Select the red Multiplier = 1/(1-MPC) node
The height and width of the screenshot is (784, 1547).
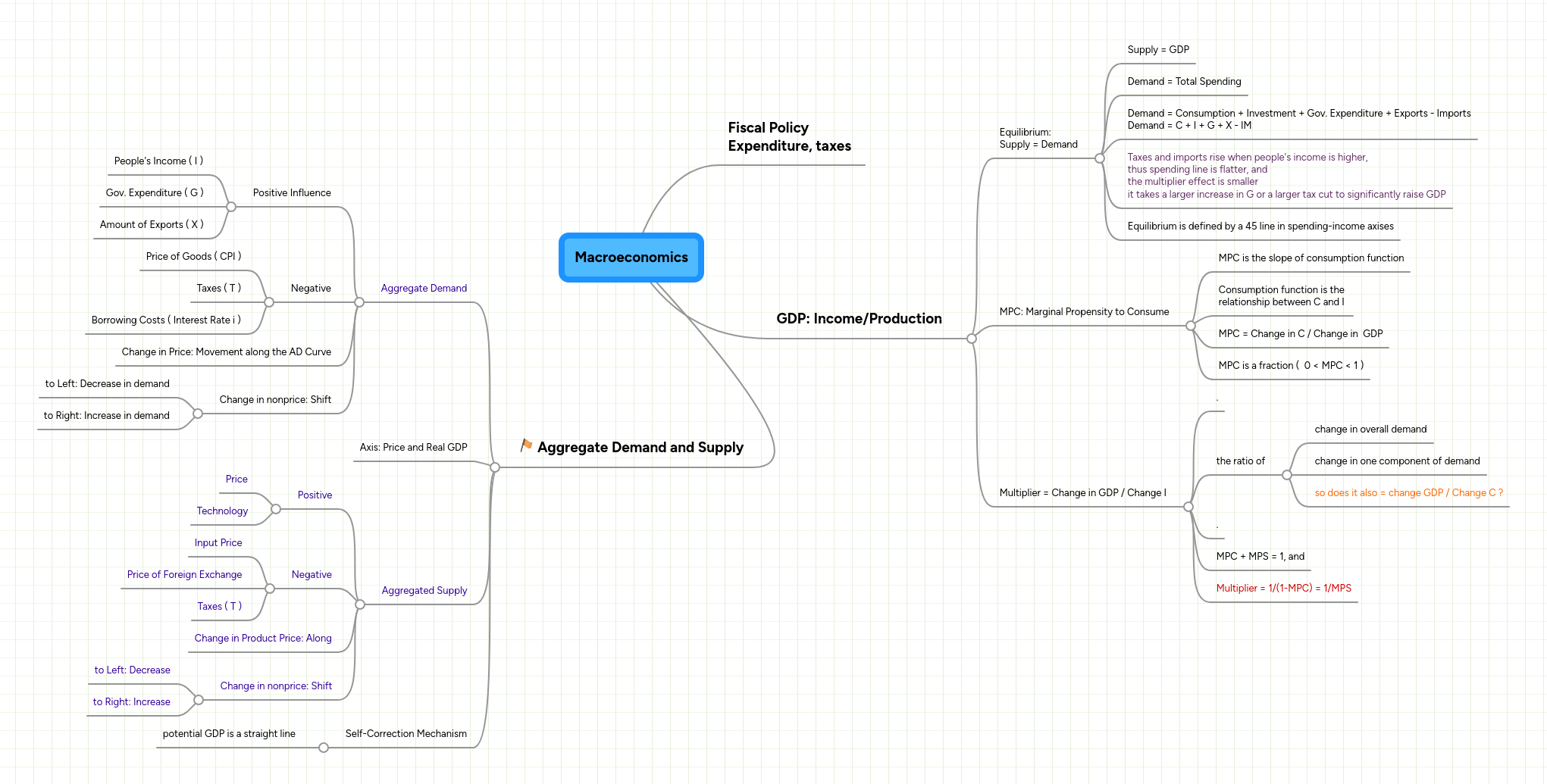coord(1285,588)
